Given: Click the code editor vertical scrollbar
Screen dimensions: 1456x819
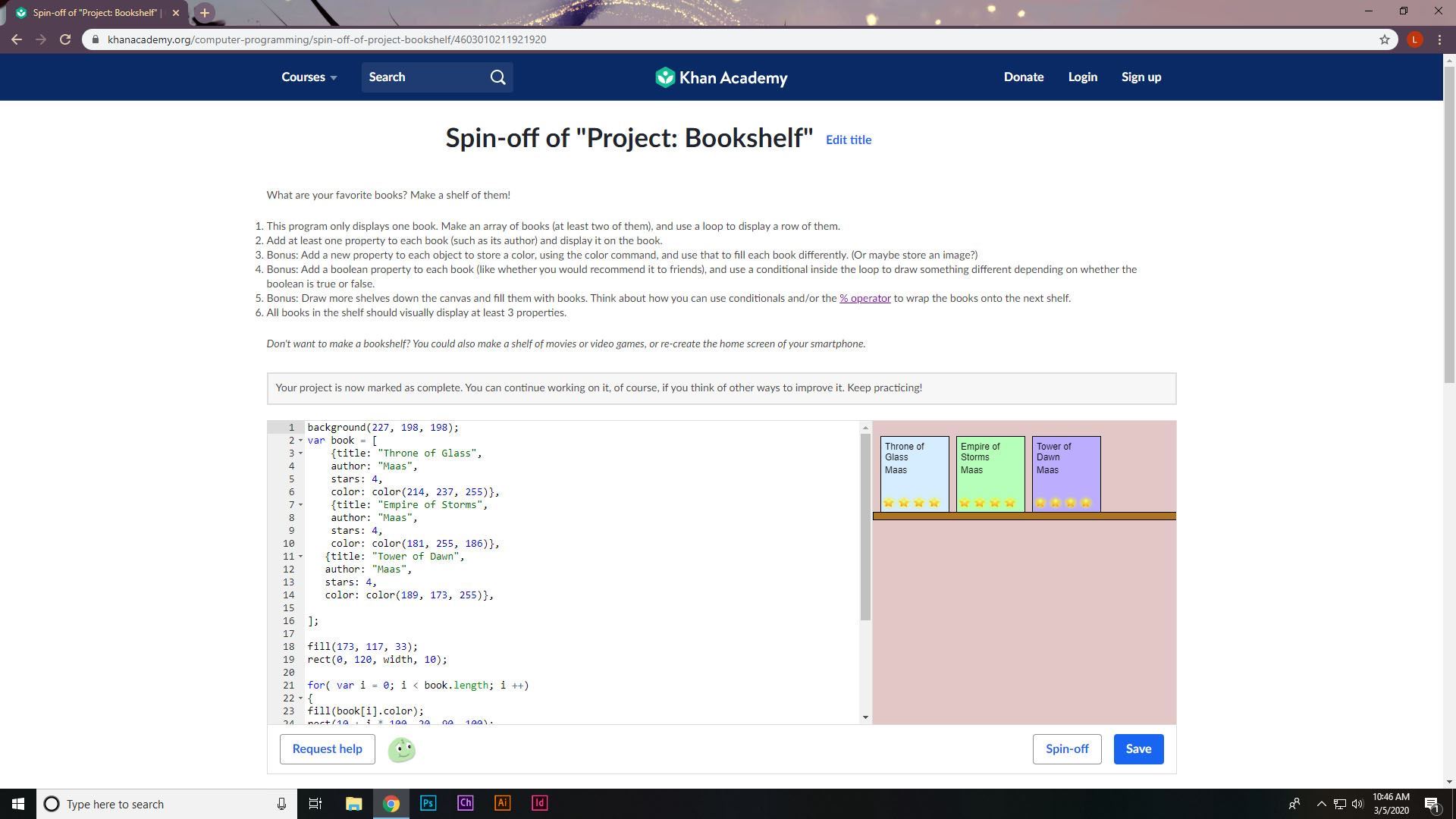Looking at the screenshot, I should click(865, 531).
